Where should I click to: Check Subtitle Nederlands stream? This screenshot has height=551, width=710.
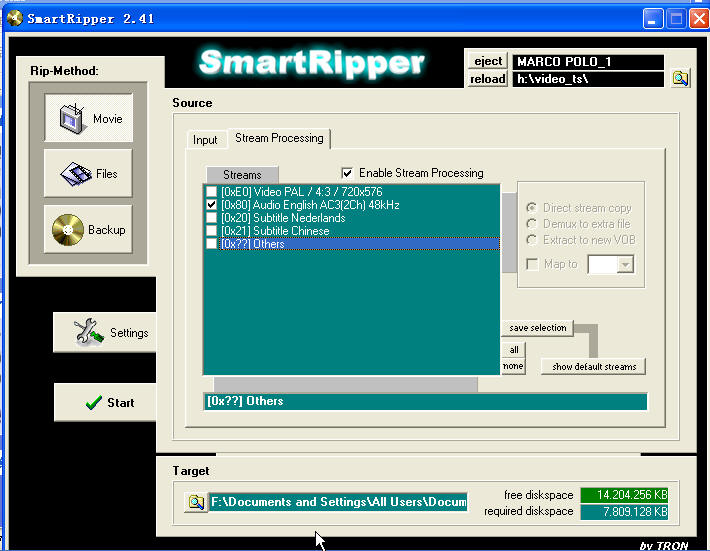tap(211, 218)
